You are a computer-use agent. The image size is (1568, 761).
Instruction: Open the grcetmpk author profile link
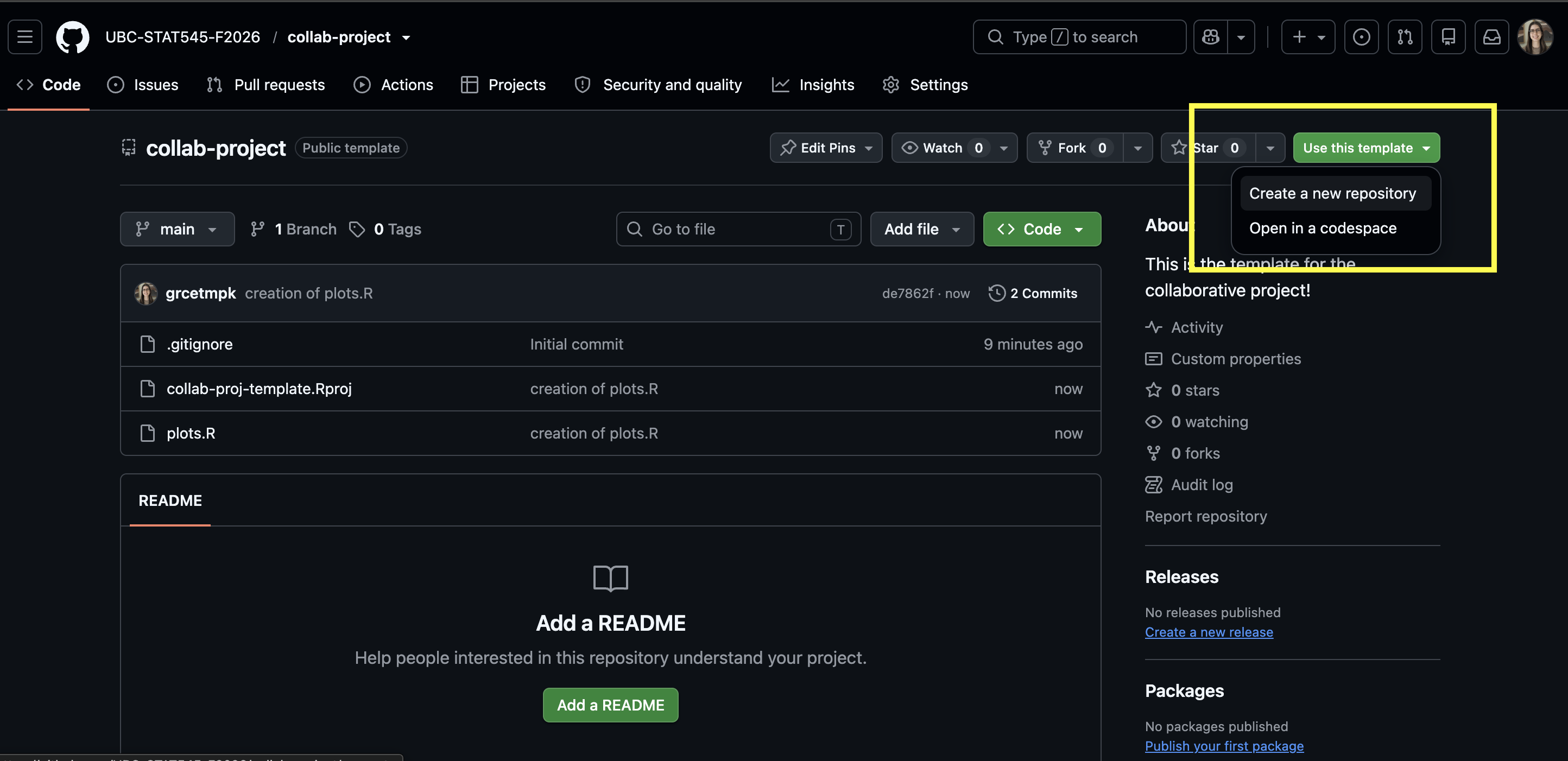[x=200, y=293]
